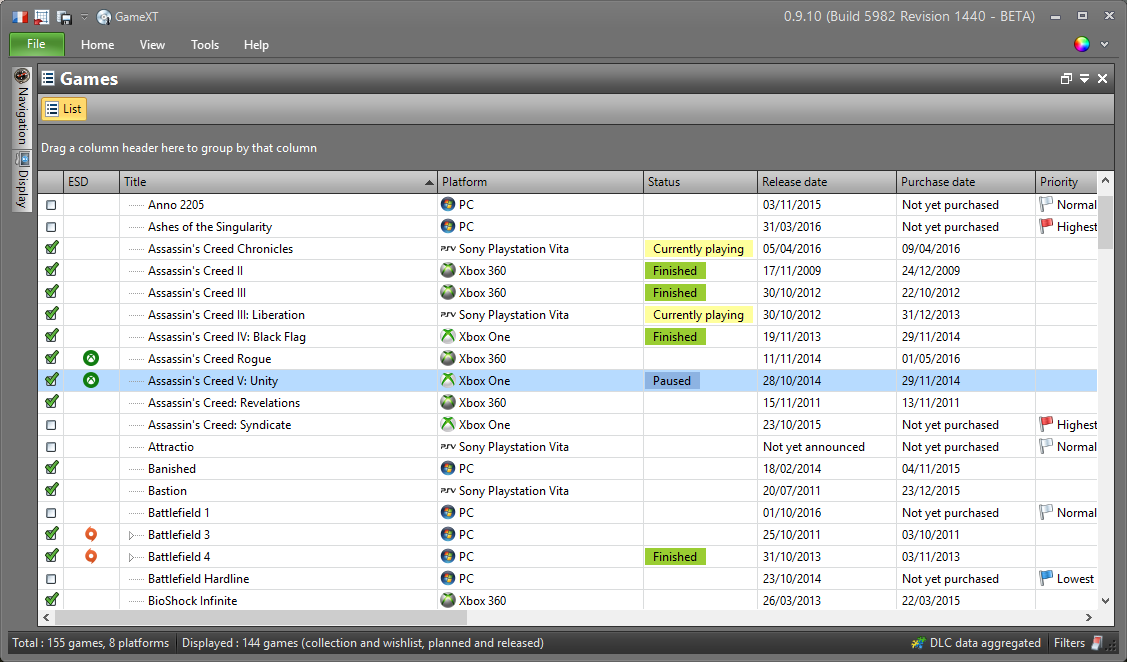The height and width of the screenshot is (662, 1127).
Task: Click the DLC data aggregated puzzle icon
Action: pyautogui.click(x=918, y=643)
